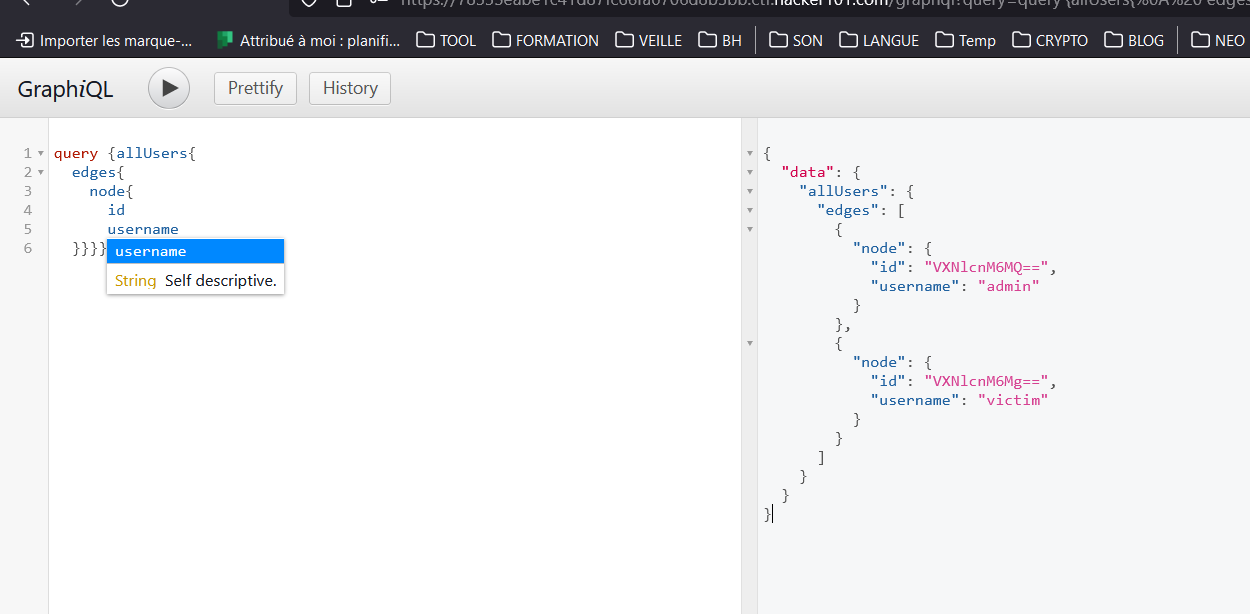The height and width of the screenshot is (614, 1250).
Task: Open the History panel
Action: click(x=349, y=88)
